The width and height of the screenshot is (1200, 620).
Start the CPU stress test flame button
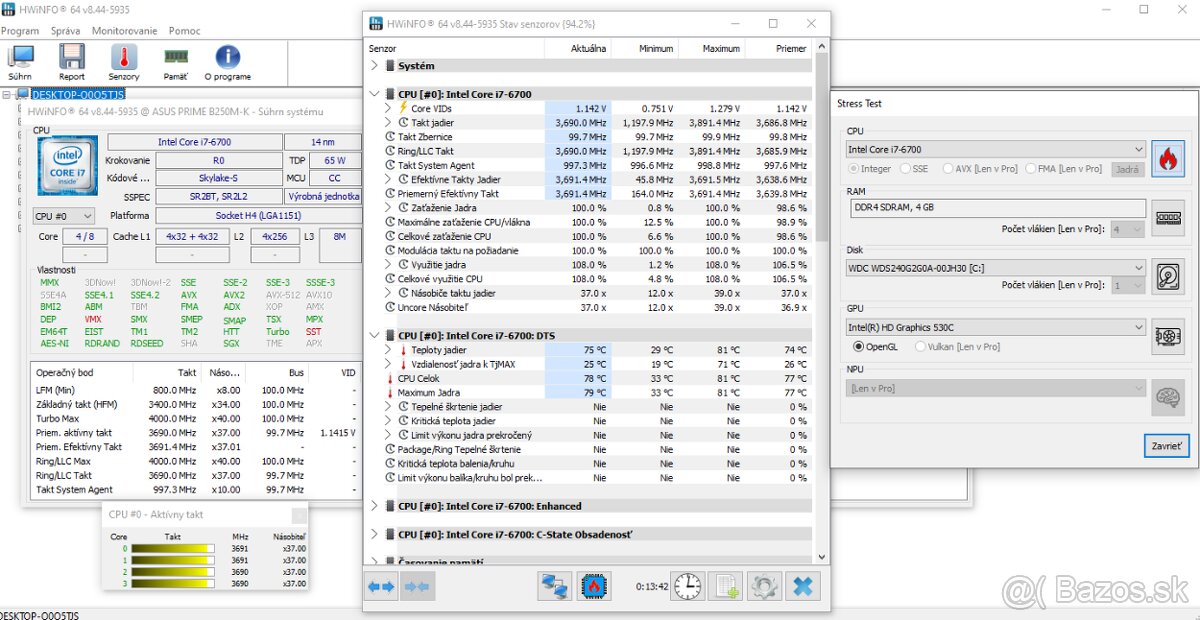(x=1167, y=159)
